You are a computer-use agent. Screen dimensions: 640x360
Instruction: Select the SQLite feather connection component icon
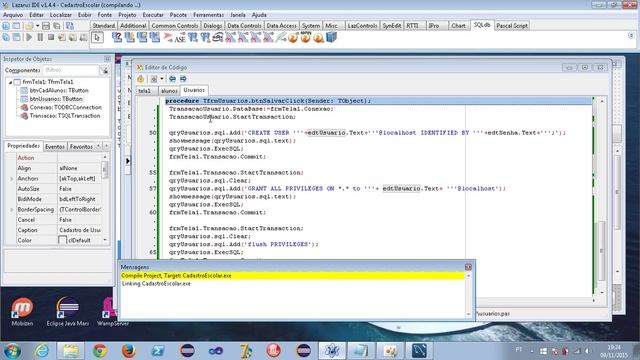pyautogui.click(x=280, y=38)
